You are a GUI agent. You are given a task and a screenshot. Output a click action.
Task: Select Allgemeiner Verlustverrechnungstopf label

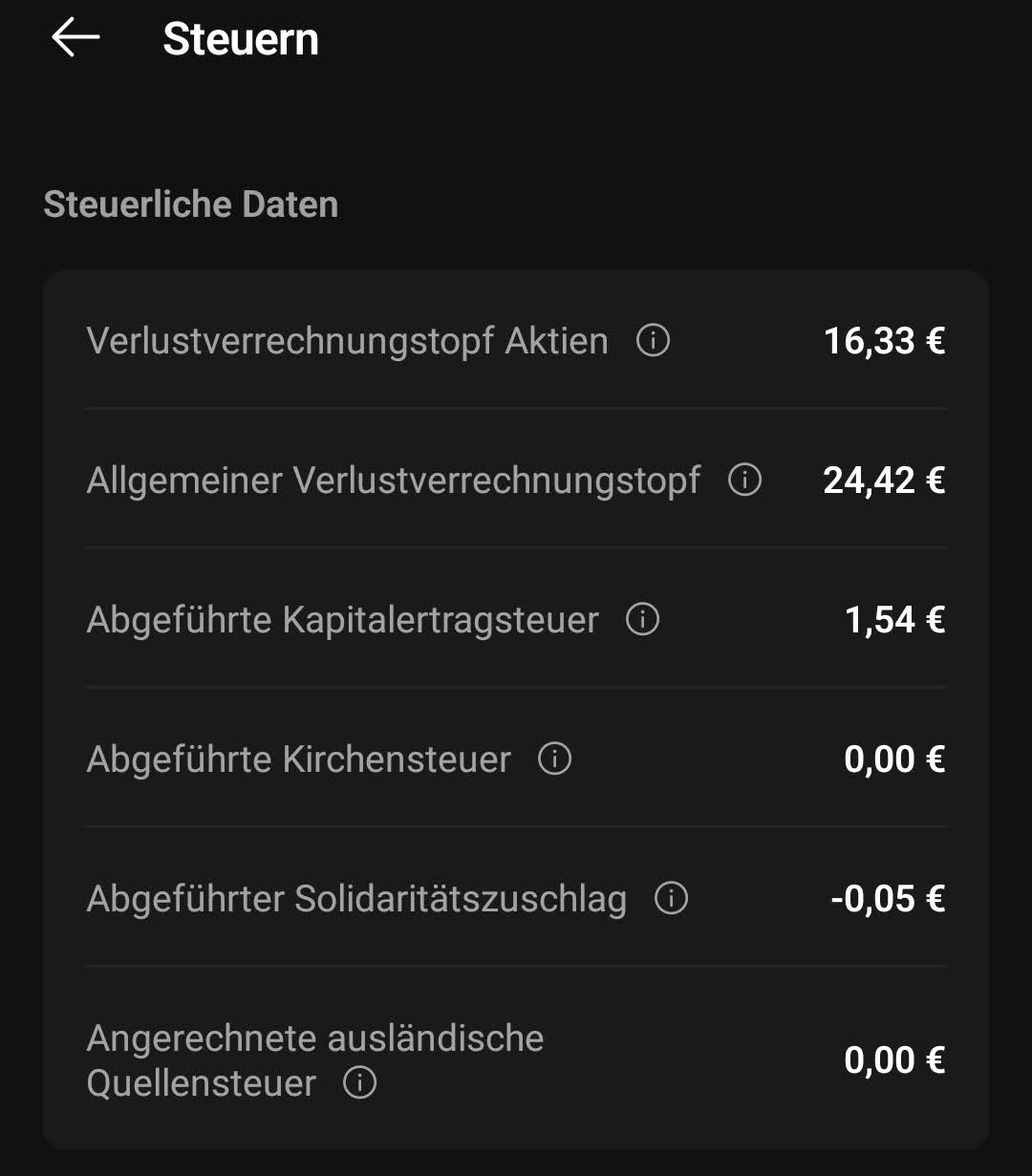tap(393, 481)
